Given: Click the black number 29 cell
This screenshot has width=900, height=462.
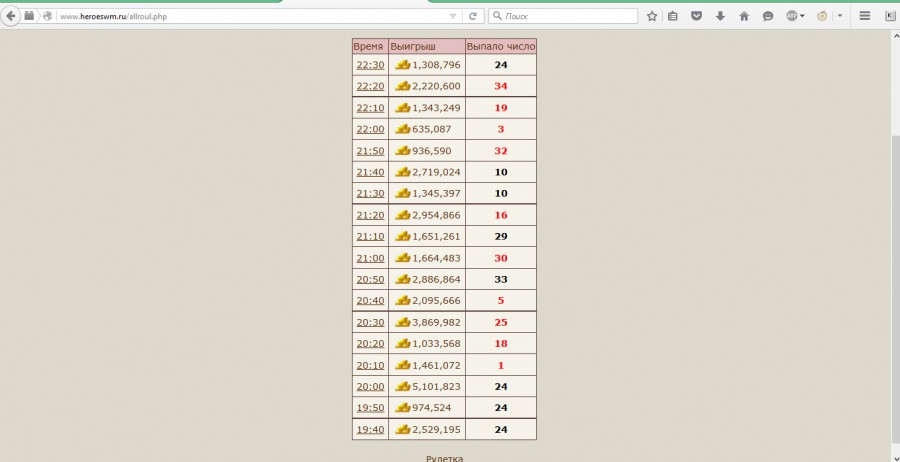Looking at the screenshot, I should (x=501, y=236).
